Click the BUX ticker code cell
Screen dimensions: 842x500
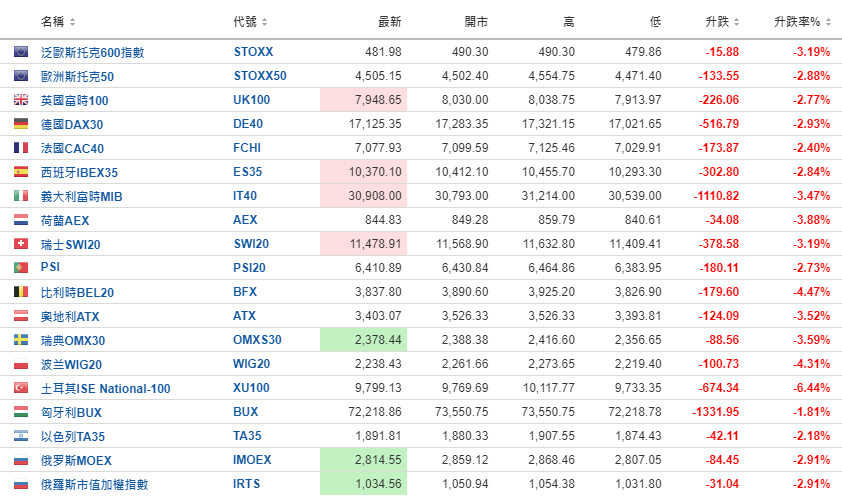(x=246, y=412)
